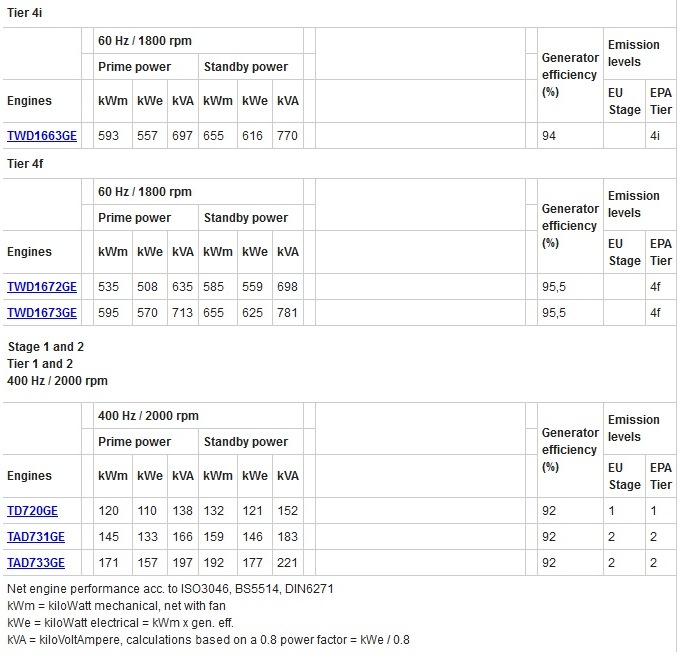681x658 pixels.
Task: Click the kVA kiloVoltAmpere definition line
Action: pos(208,640)
